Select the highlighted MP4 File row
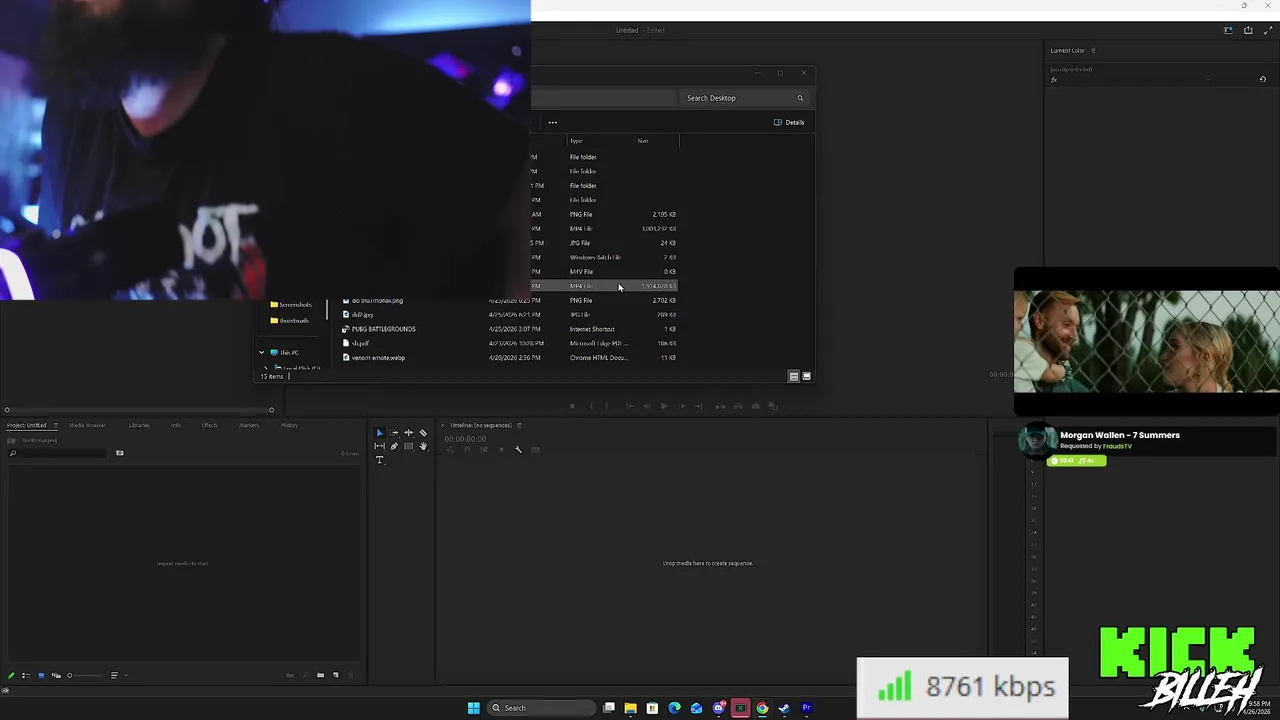The height and width of the screenshot is (720, 1280). (x=604, y=286)
